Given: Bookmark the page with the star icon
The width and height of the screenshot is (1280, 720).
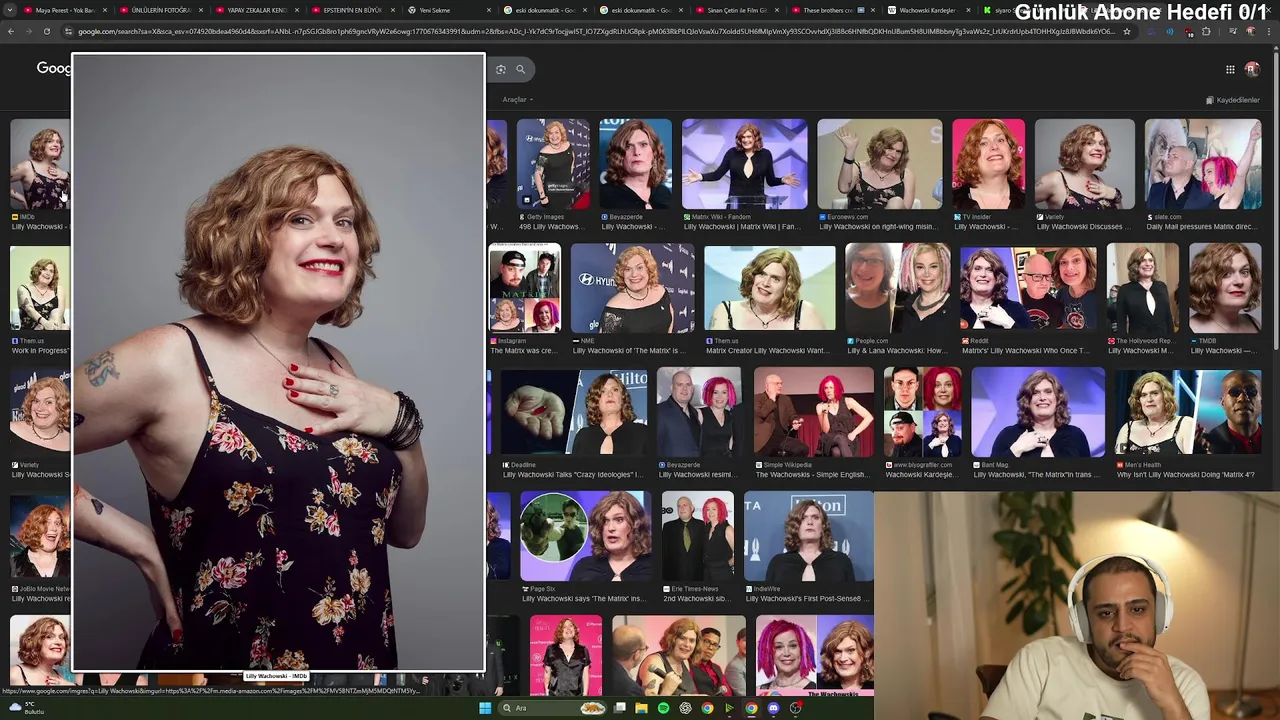Looking at the screenshot, I should click(x=1127, y=31).
